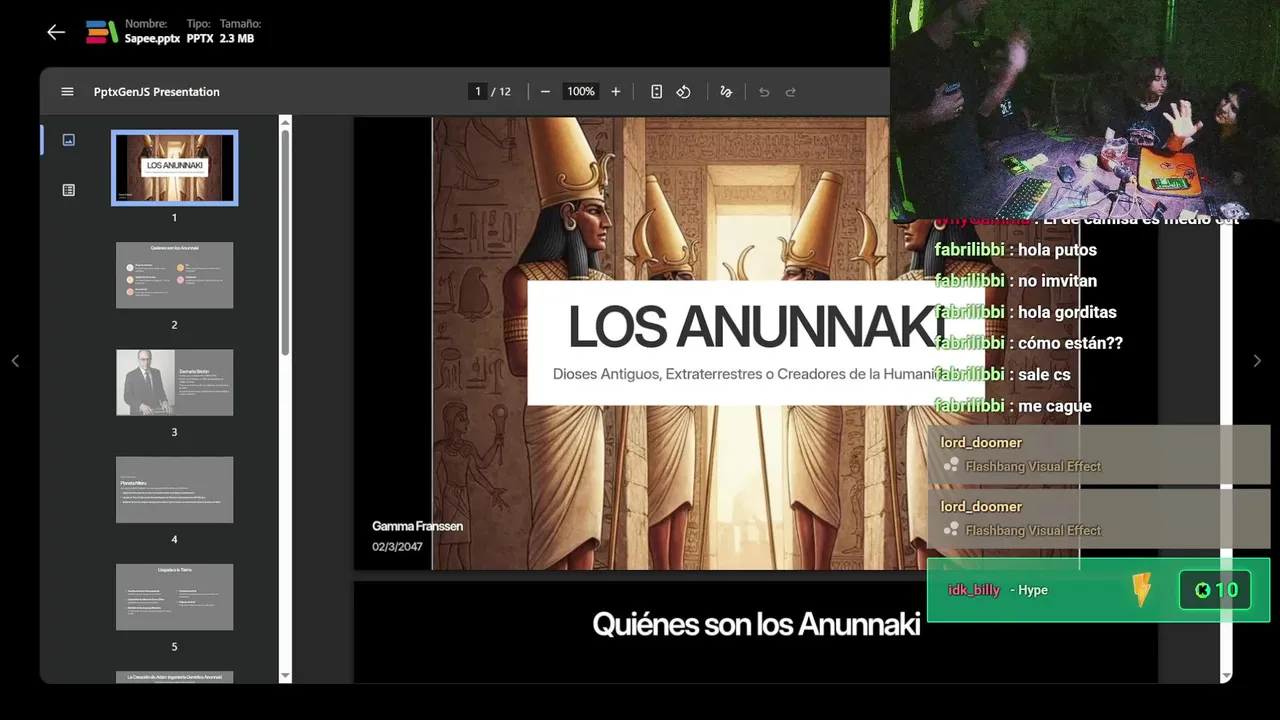
Task: Click chat message sale cs
Action: pos(1003,374)
